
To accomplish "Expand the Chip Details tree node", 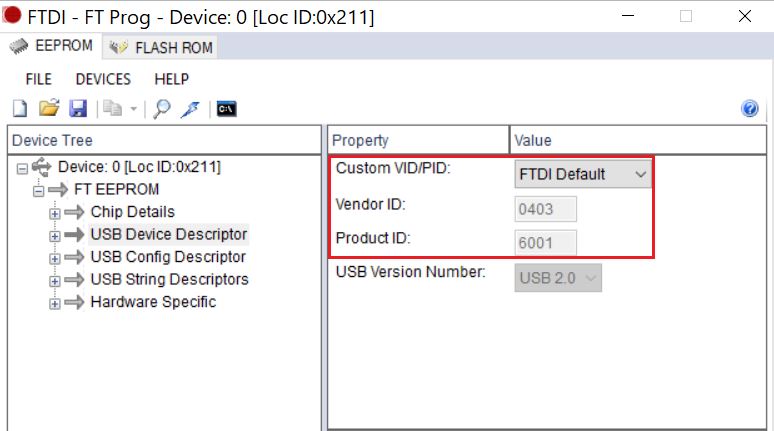I will click(x=54, y=212).
